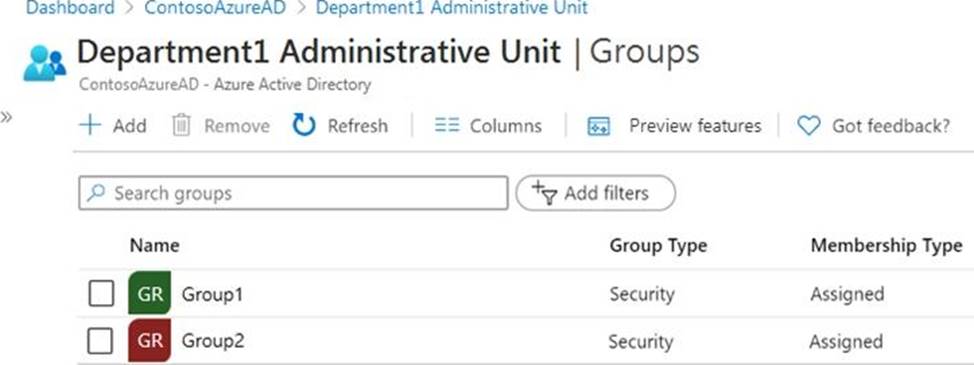Click into the Search groups field
Screen dimensions: 974x365
pos(293,193)
